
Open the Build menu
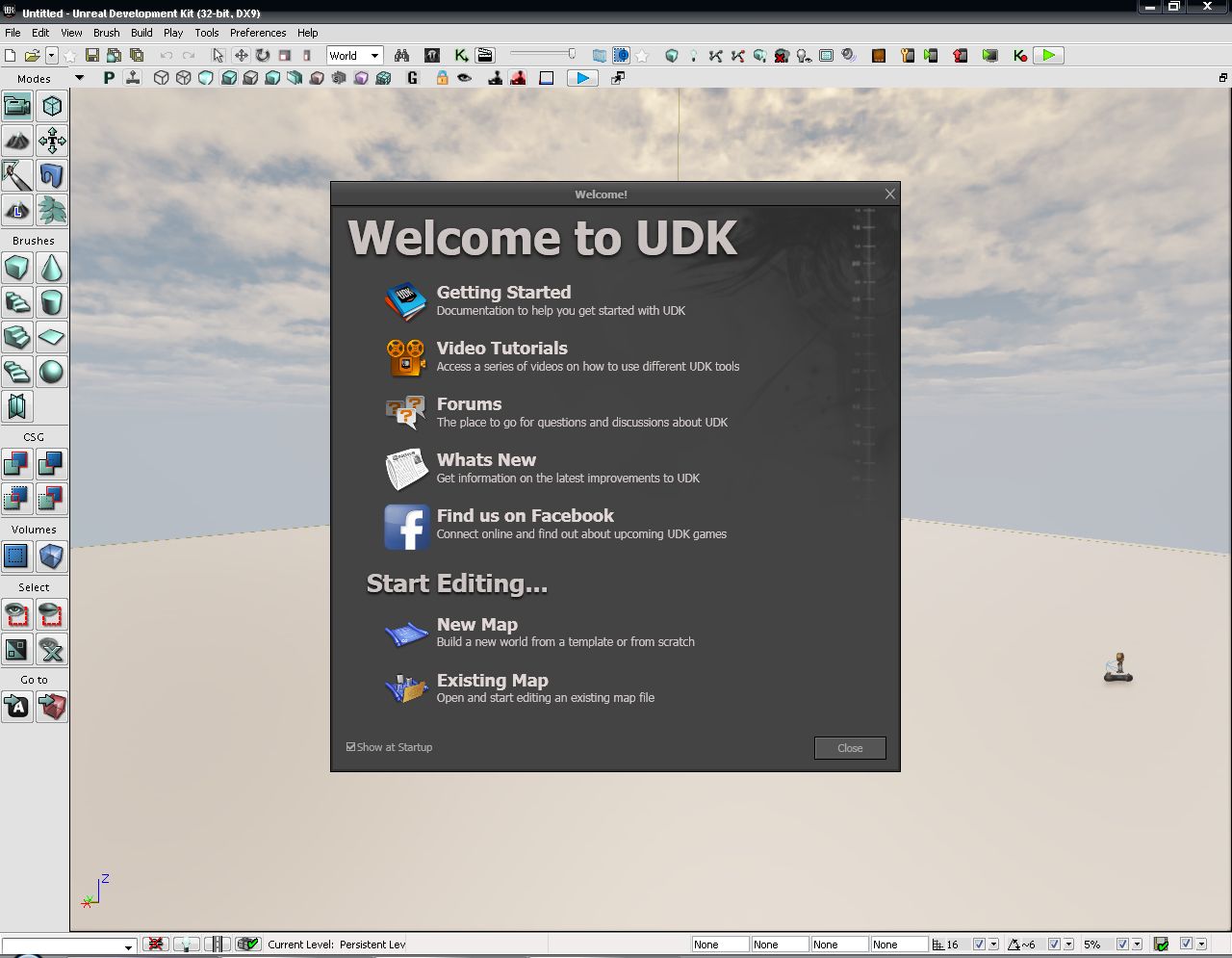click(x=141, y=33)
